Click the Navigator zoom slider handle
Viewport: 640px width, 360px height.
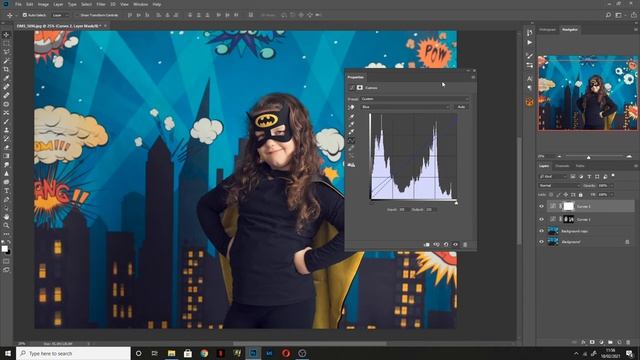click(589, 157)
